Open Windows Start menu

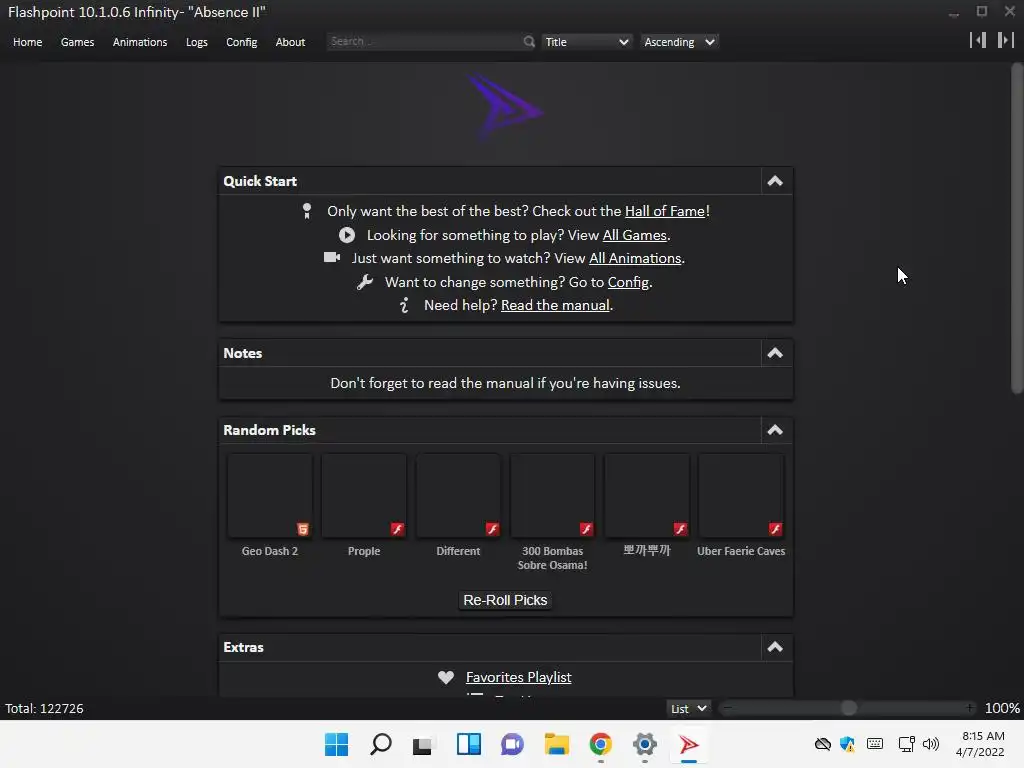point(336,744)
